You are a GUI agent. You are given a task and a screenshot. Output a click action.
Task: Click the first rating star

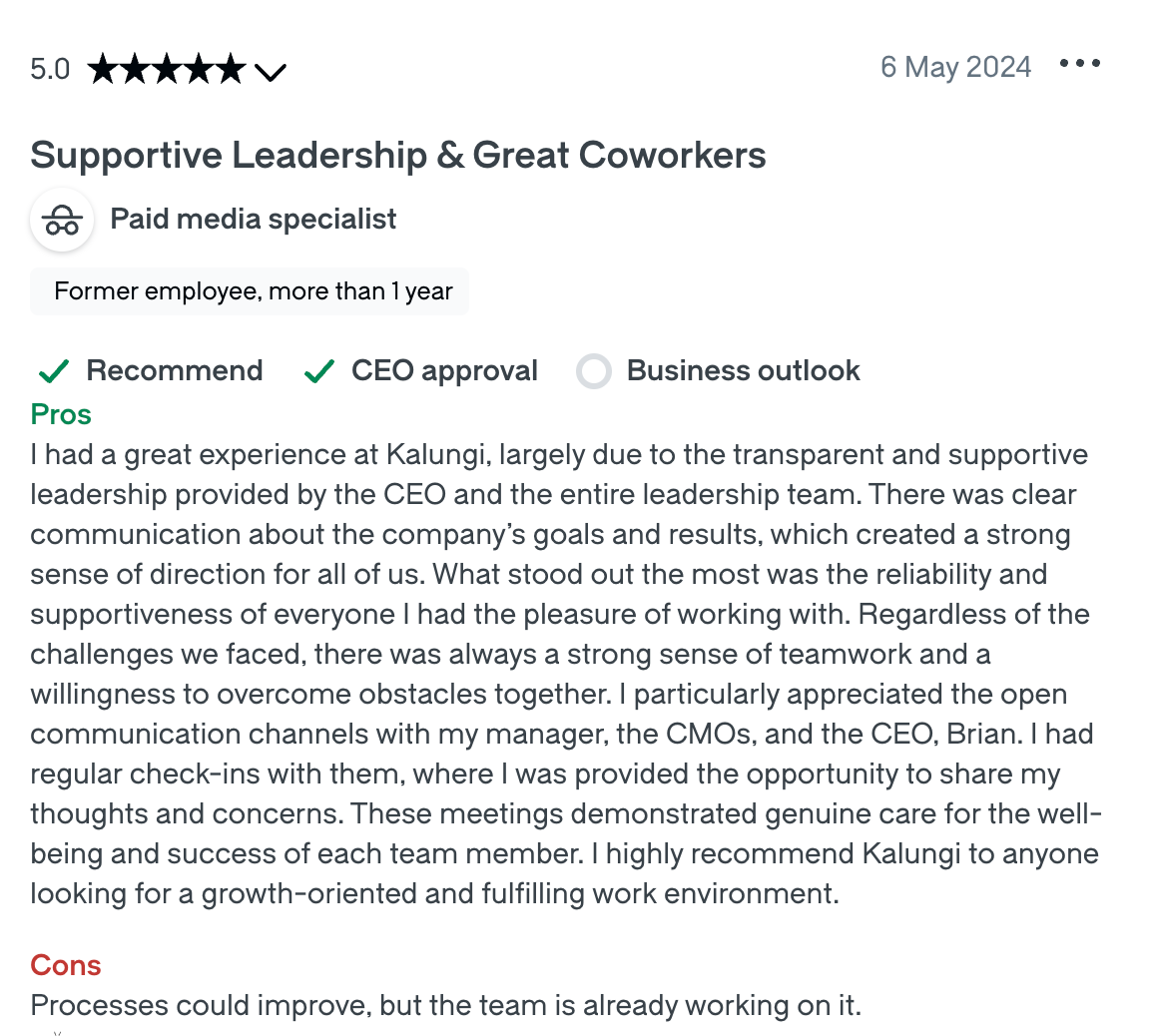(102, 69)
